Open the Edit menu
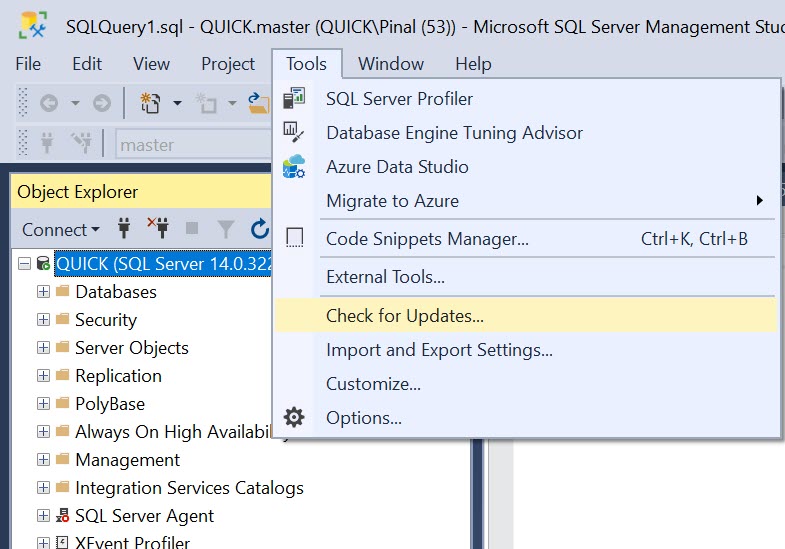Viewport: 785px width, 549px height. (87, 64)
